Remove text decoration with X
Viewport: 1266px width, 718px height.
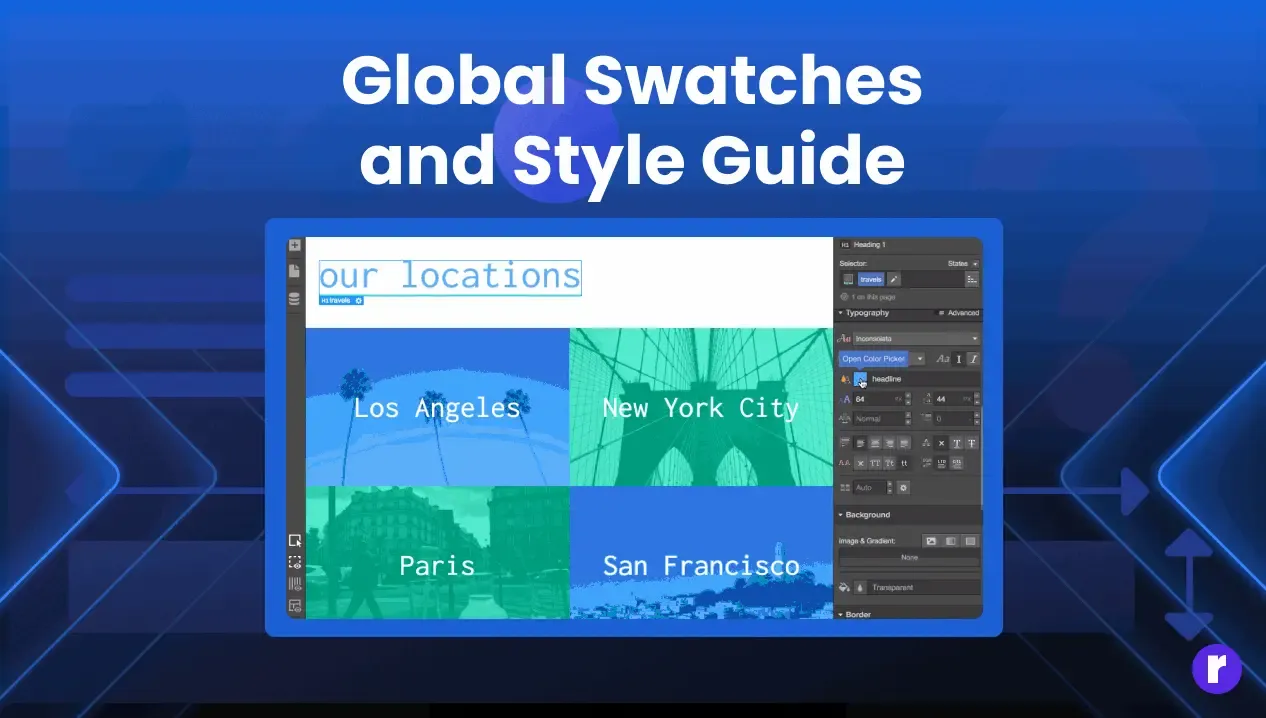coord(941,443)
